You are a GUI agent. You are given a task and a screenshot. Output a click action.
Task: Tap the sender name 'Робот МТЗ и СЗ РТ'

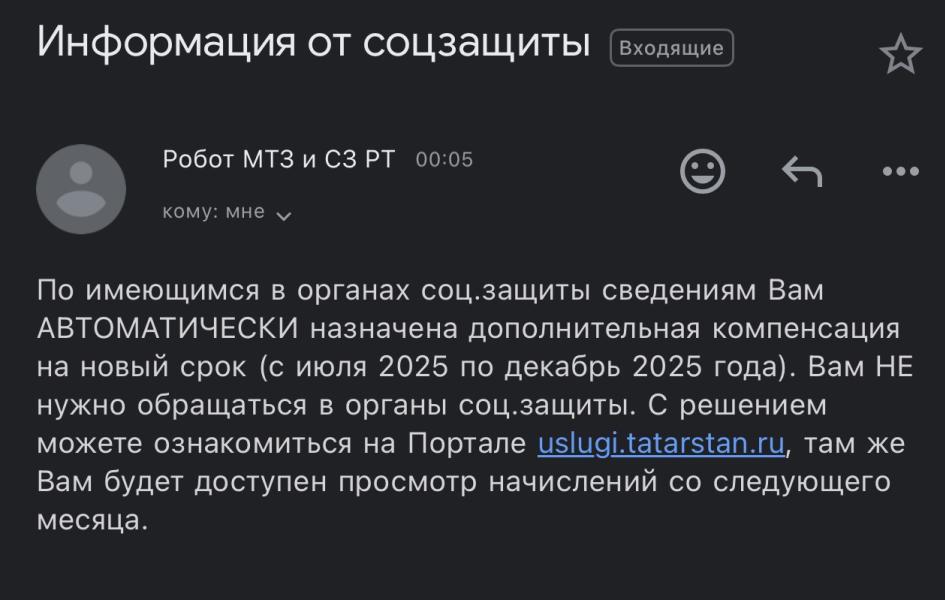[x=278, y=160]
